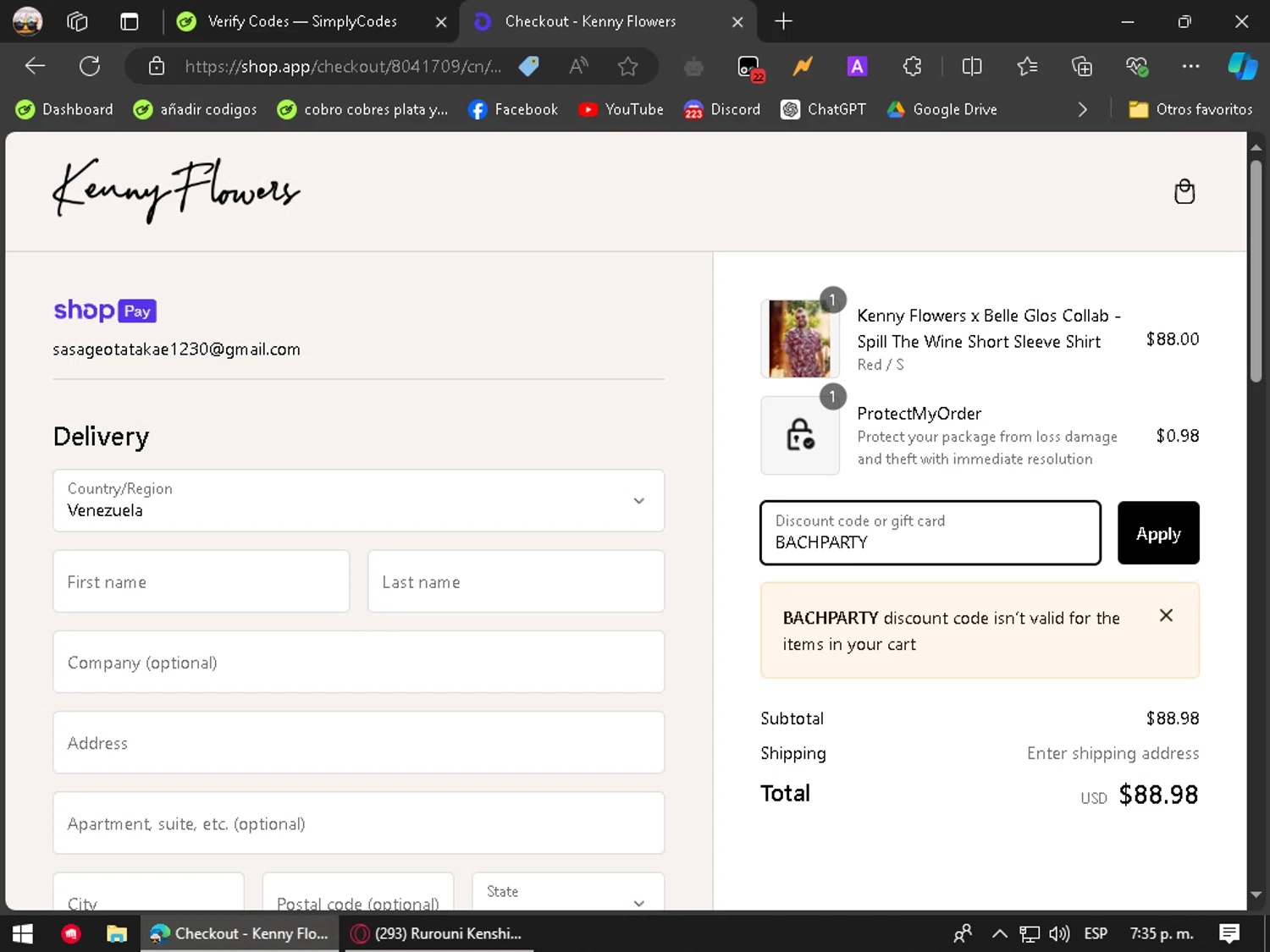Viewport: 1270px width, 952px height.
Task: Open the volume control in tray
Action: [1059, 933]
